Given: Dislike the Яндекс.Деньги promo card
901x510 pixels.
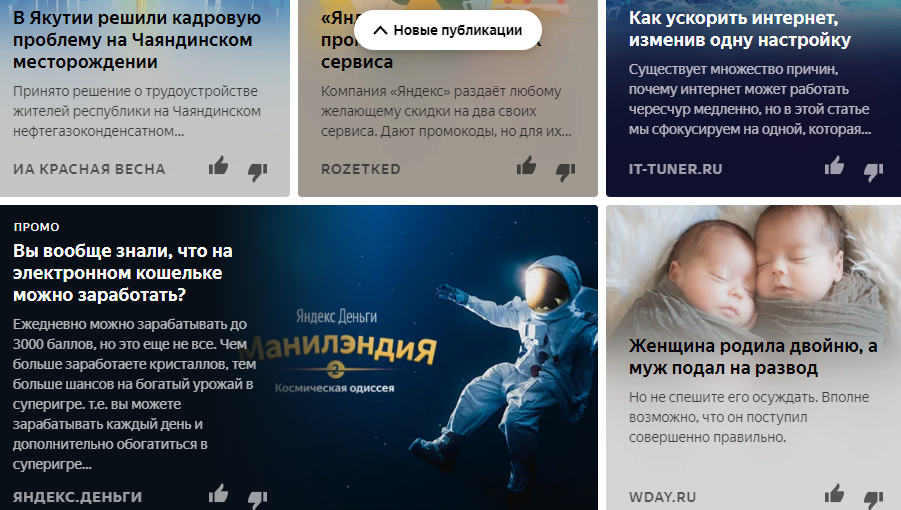Looking at the screenshot, I should 257,499.
